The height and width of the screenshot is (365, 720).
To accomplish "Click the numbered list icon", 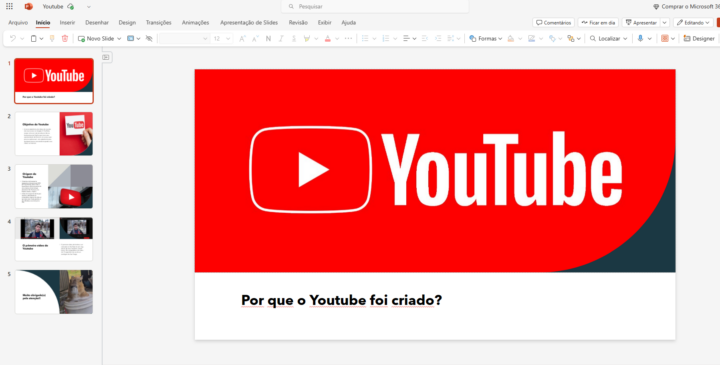I will pos(386,39).
